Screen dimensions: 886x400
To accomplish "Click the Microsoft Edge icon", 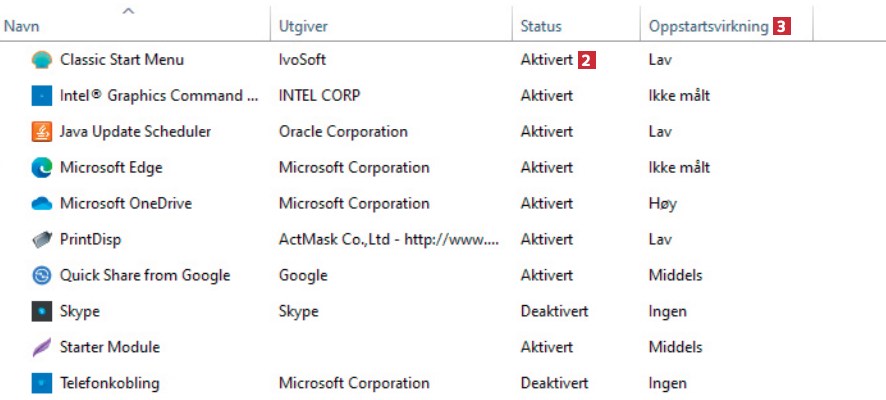I will [42, 168].
